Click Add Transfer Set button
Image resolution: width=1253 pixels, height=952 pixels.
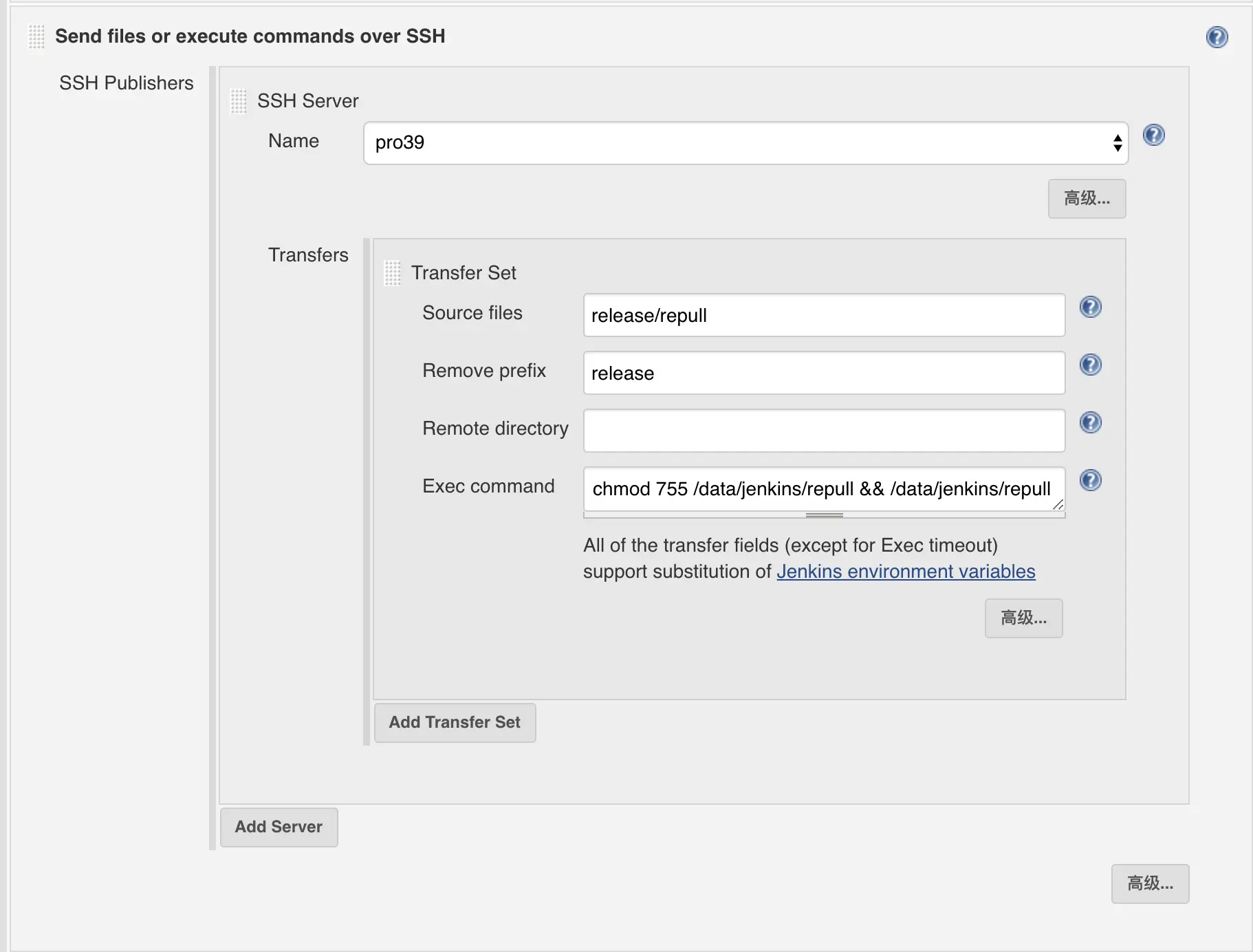pyautogui.click(x=455, y=723)
